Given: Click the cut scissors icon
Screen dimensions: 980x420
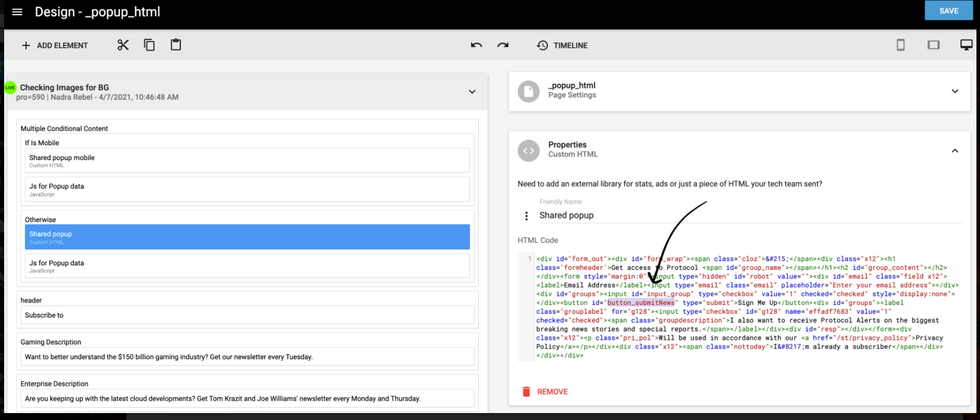Looking at the screenshot, I should [123, 45].
